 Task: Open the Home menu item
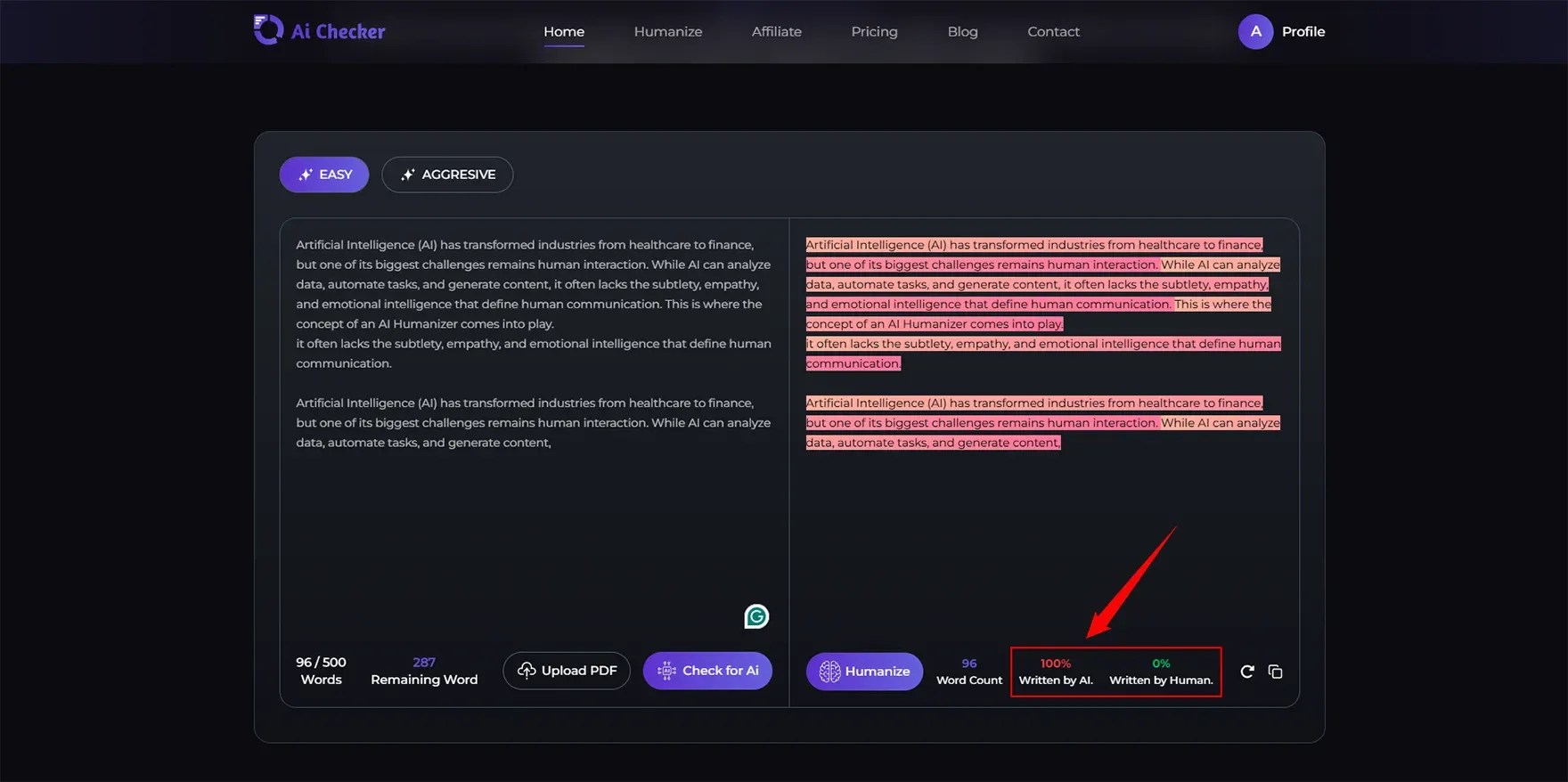point(564,31)
